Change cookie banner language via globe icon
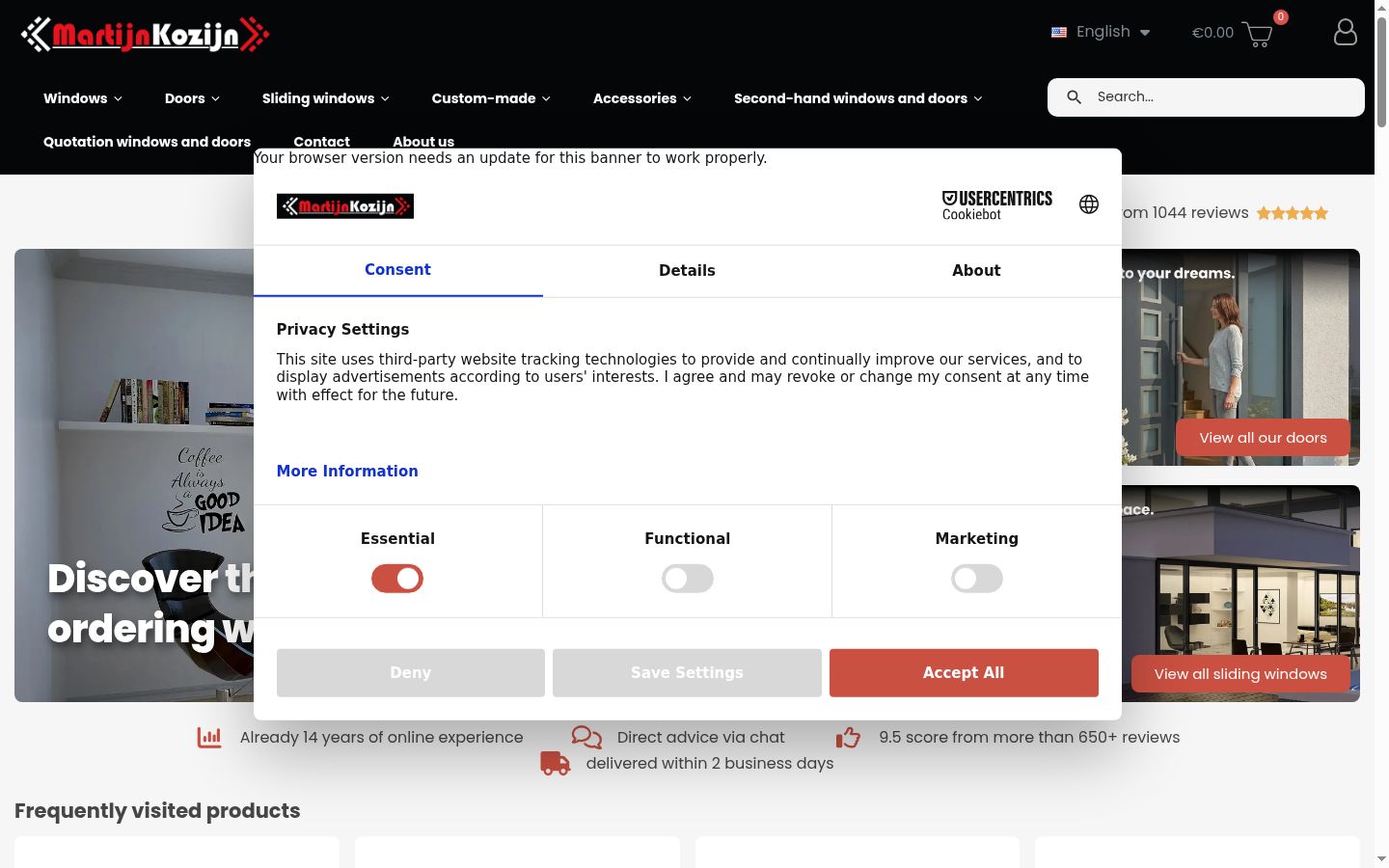 point(1089,204)
